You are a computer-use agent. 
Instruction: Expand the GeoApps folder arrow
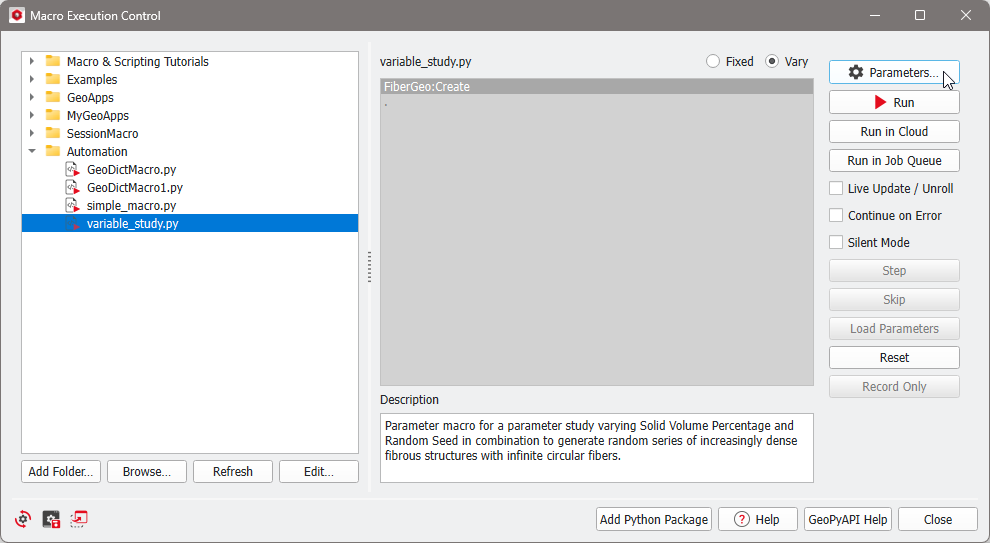pyautogui.click(x=32, y=97)
